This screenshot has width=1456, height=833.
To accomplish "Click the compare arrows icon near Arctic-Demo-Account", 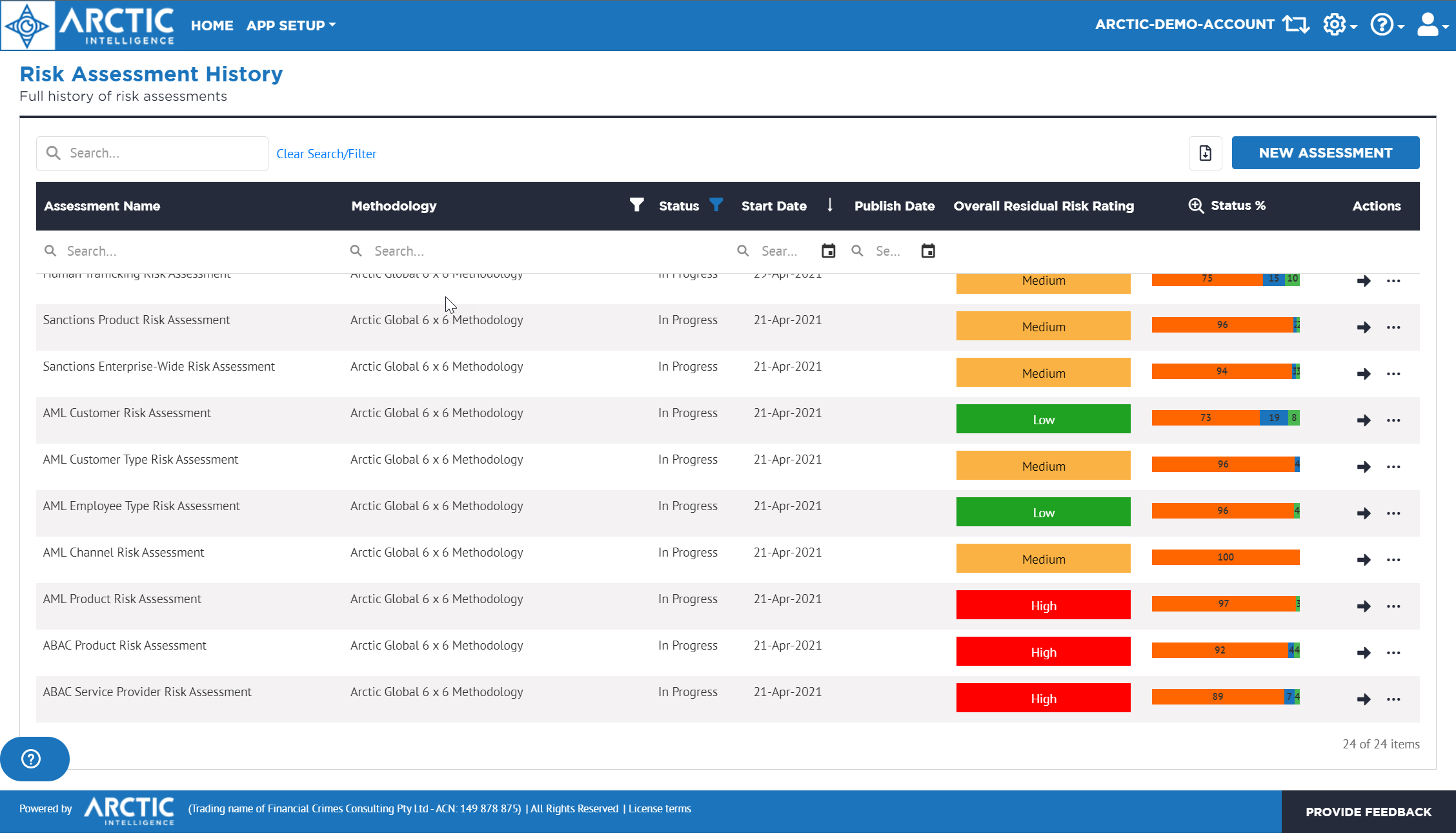I will point(1295,24).
